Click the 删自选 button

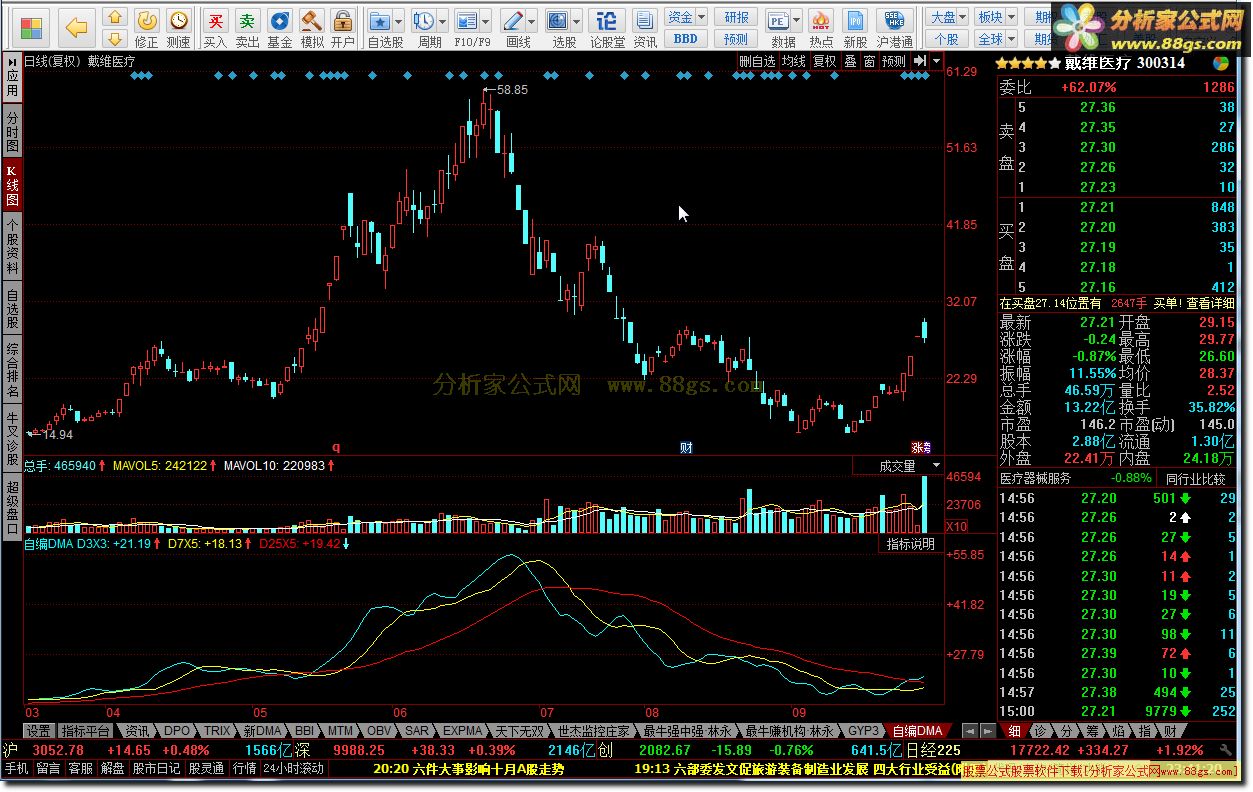click(757, 61)
